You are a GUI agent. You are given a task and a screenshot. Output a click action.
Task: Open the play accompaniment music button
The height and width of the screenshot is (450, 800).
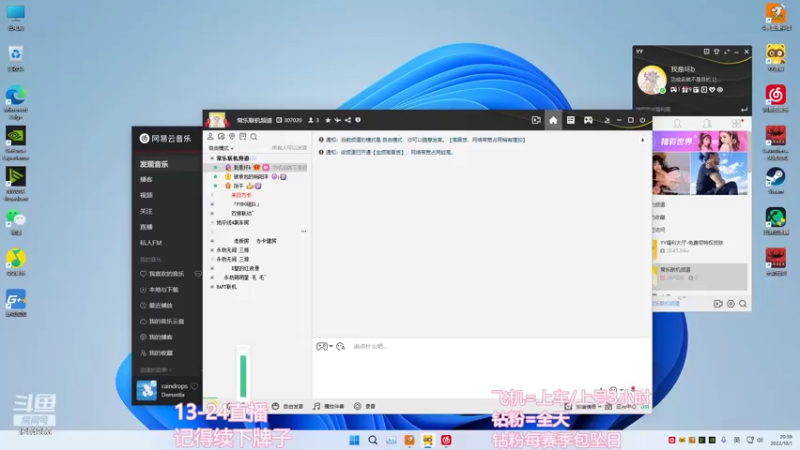329,407
